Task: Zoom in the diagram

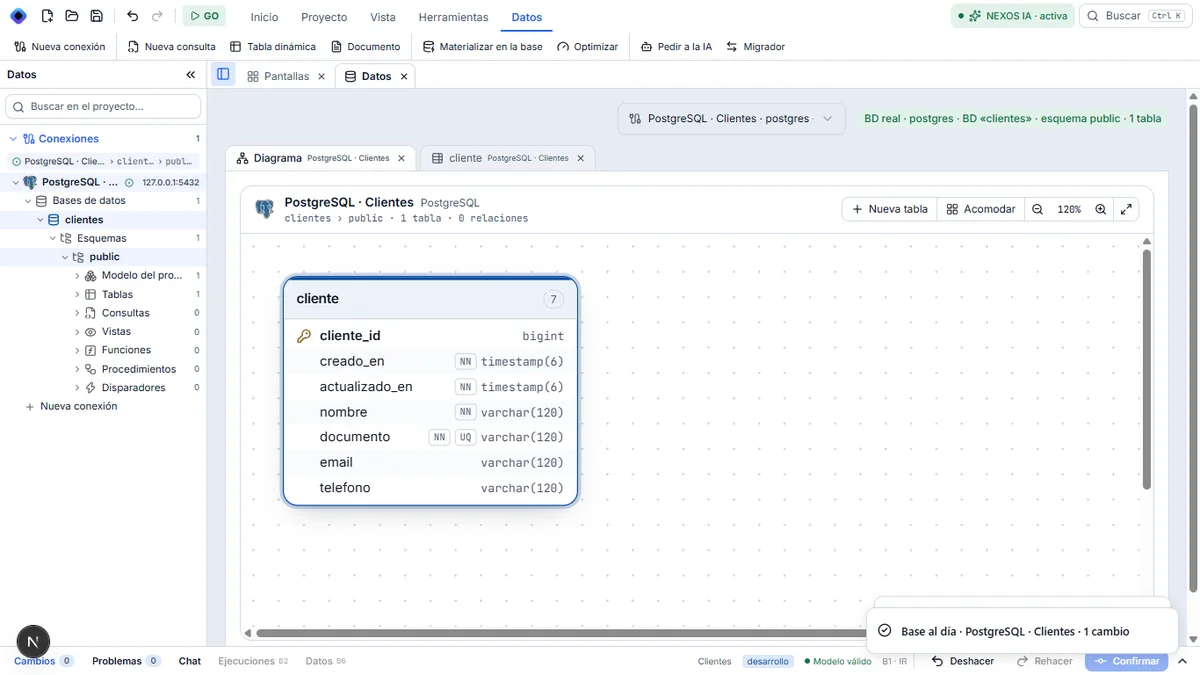Action: point(1101,209)
